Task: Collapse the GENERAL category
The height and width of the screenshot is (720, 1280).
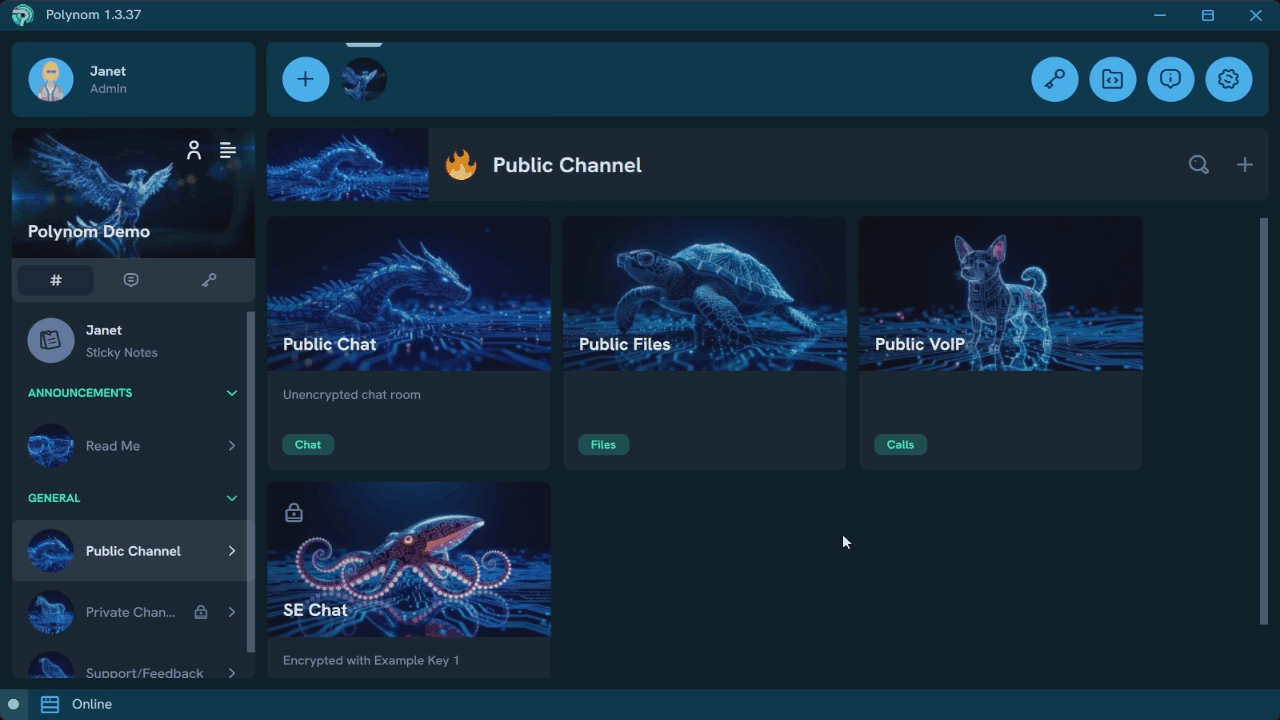Action: tap(232, 498)
